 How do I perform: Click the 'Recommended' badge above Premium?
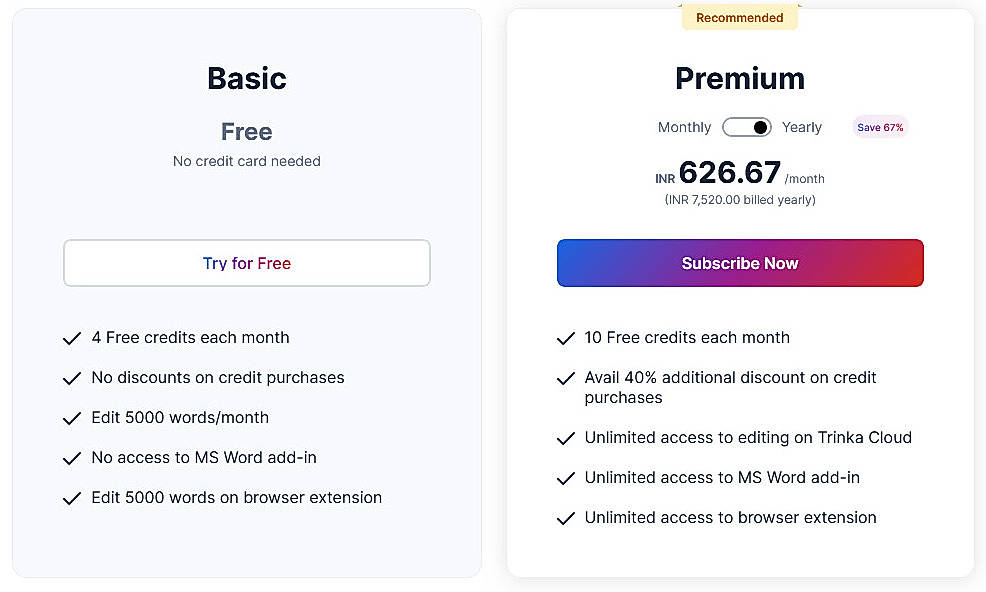(x=739, y=17)
